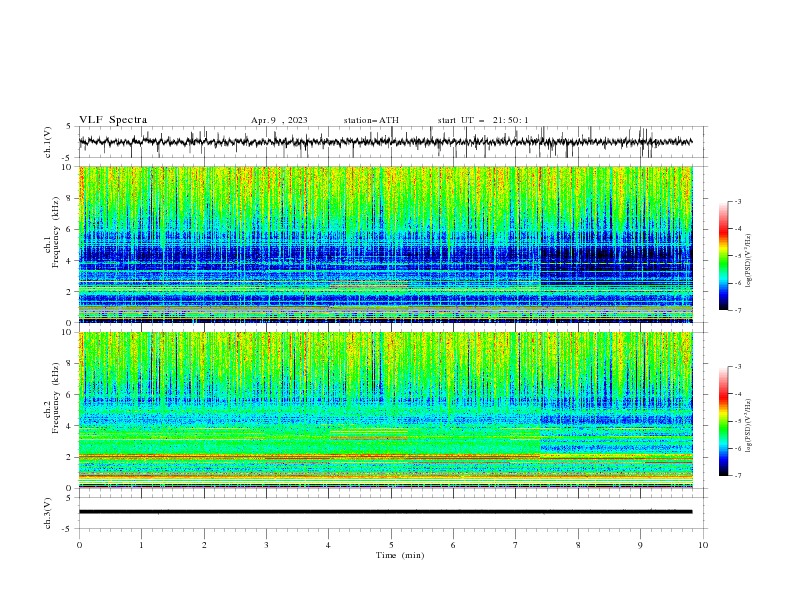
Task: Click the ch.1 spectrogram panel
Action: 385,244
